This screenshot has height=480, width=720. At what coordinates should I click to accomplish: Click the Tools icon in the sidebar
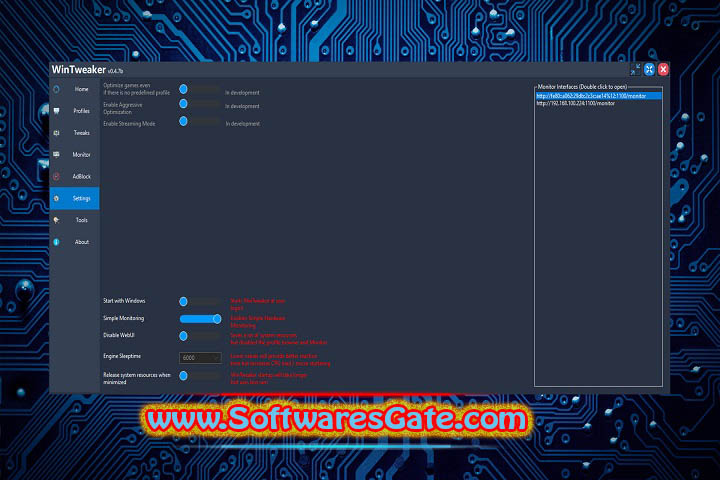point(56,220)
